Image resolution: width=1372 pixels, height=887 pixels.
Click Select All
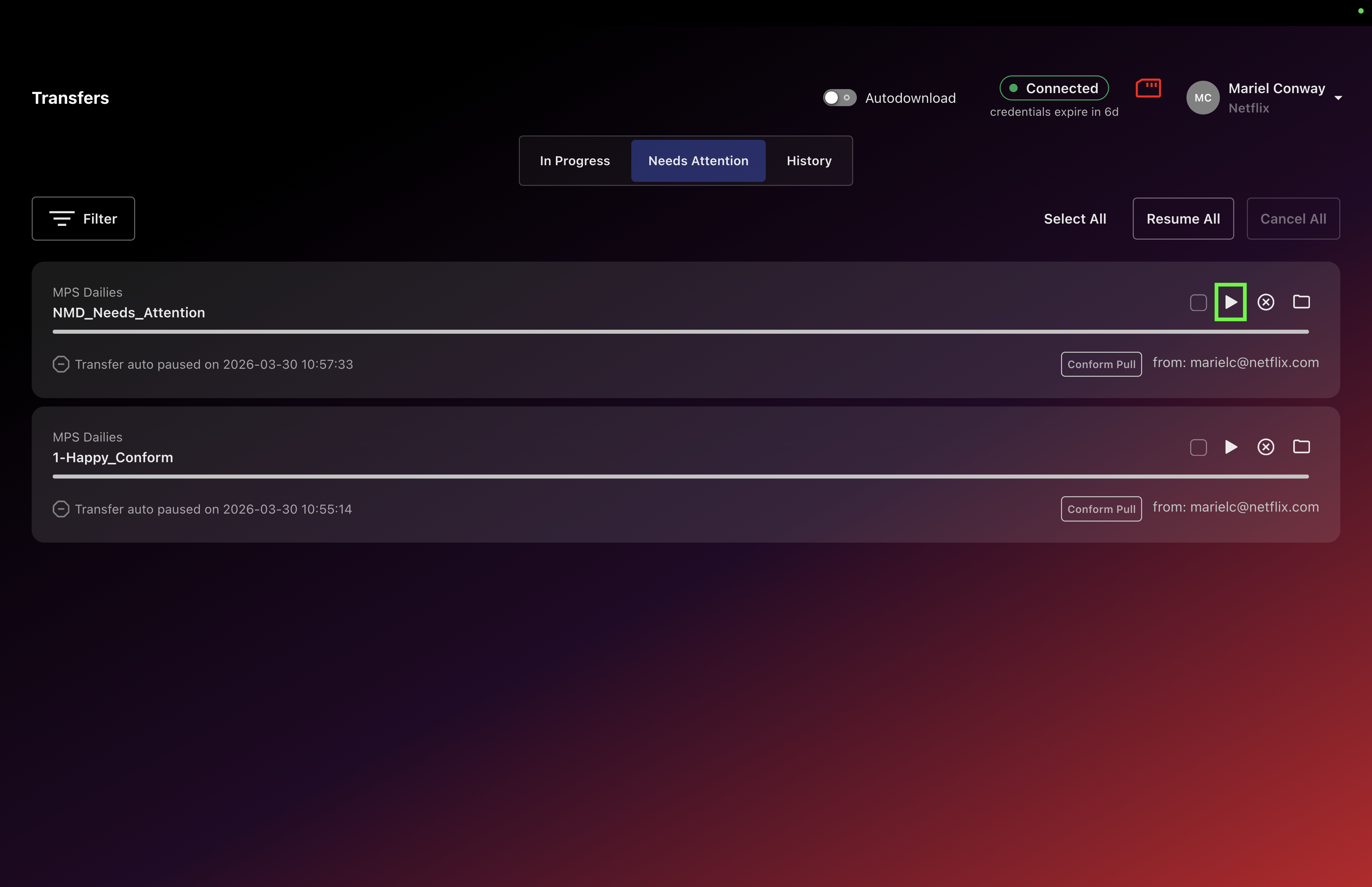coord(1074,219)
